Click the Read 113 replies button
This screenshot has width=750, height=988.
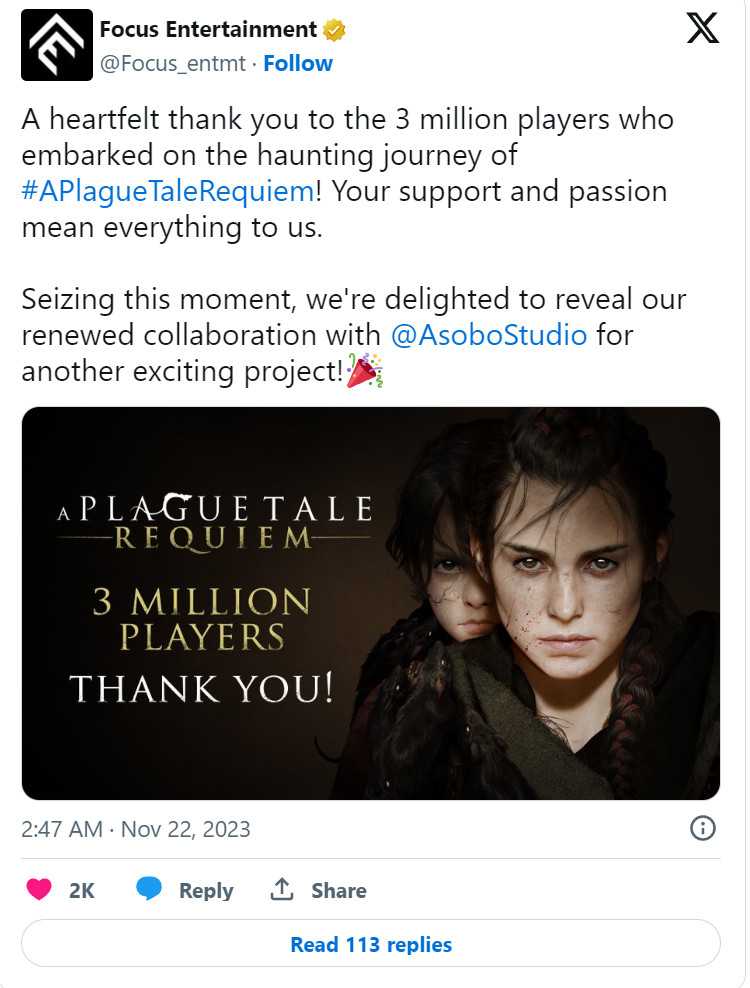tap(371, 944)
